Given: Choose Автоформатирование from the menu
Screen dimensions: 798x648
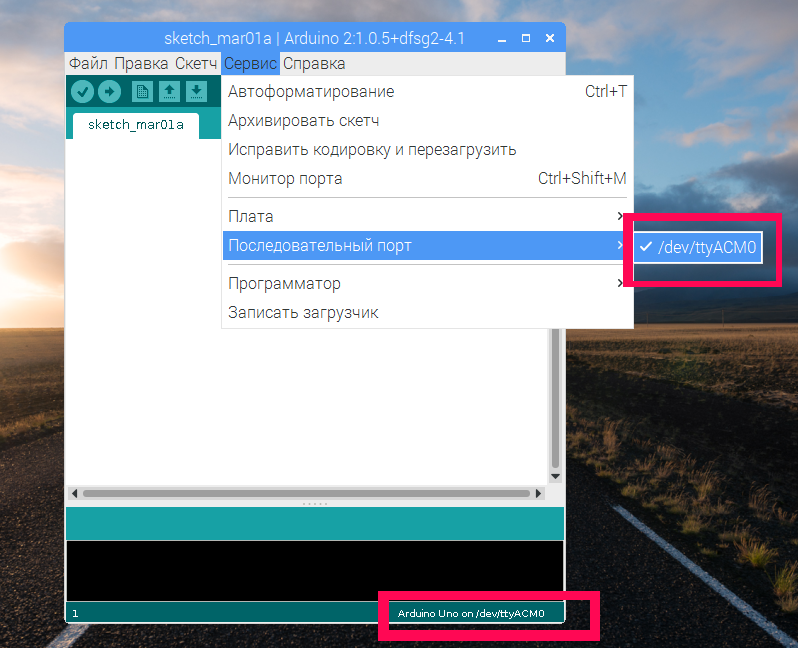Looking at the screenshot, I should tap(428, 92).
